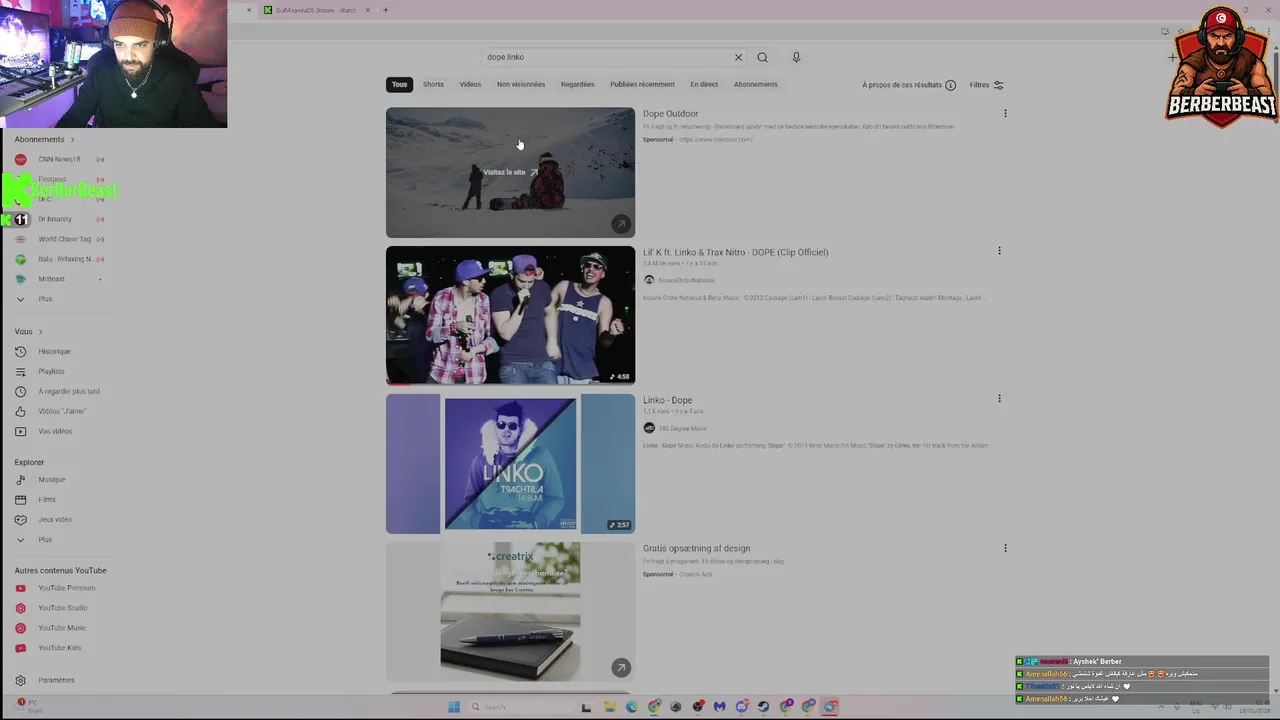Click the info icon beside À propos de ces résultats
Viewport: 1280px width, 720px height.
[950, 85]
